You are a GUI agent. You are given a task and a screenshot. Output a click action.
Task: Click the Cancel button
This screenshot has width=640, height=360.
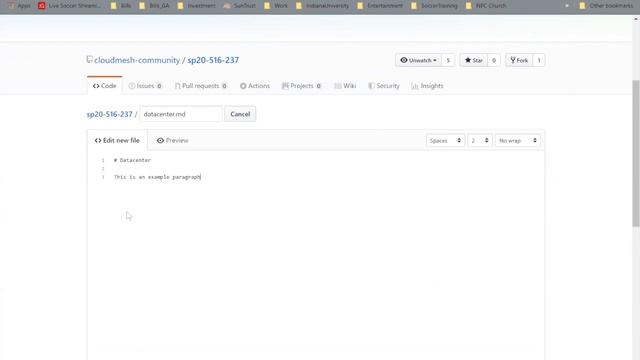coord(240,114)
